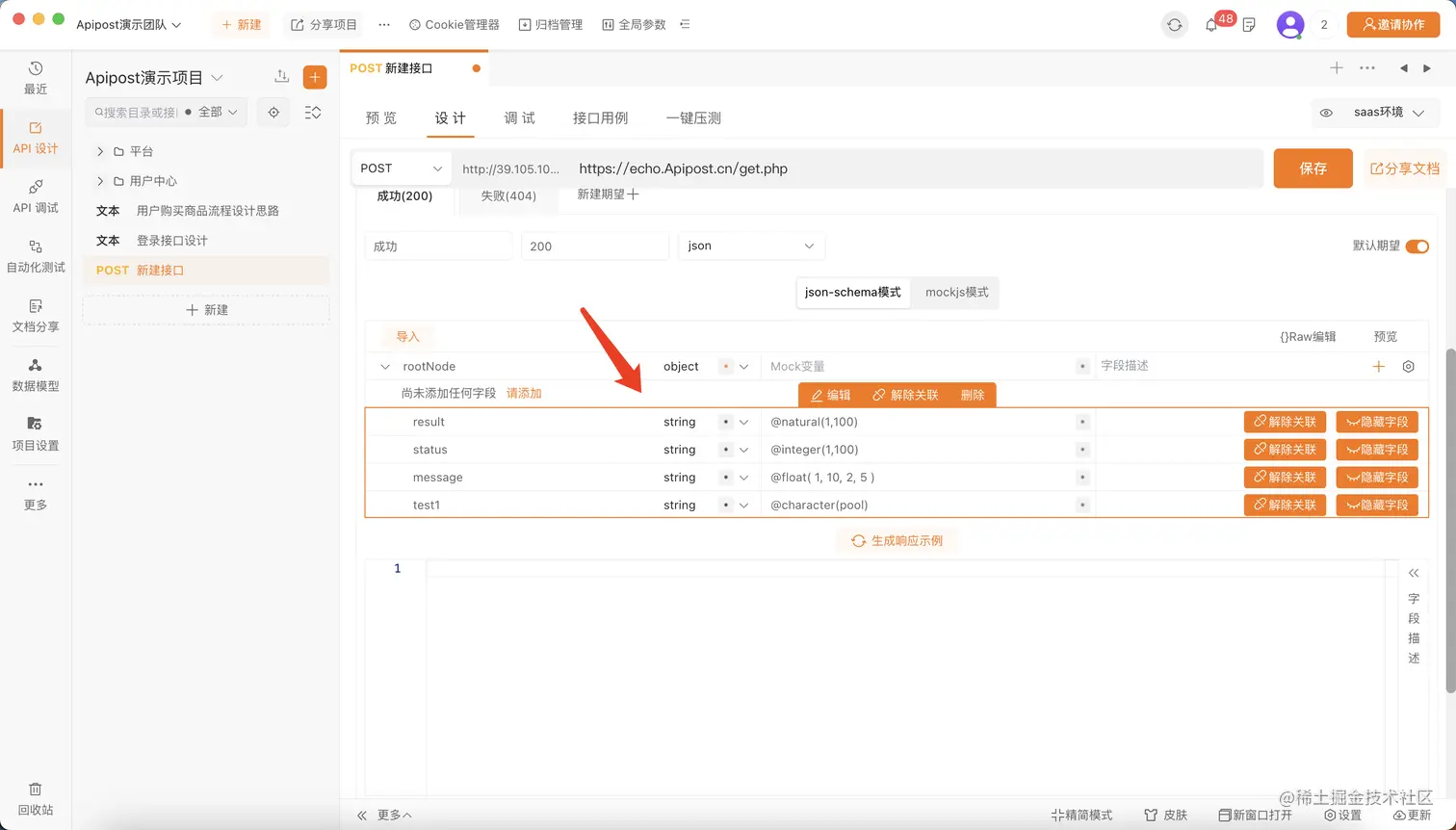Screen dimensions: 1456x830
Task: Toggle required dot for status field
Action: [x=726, y=450]
